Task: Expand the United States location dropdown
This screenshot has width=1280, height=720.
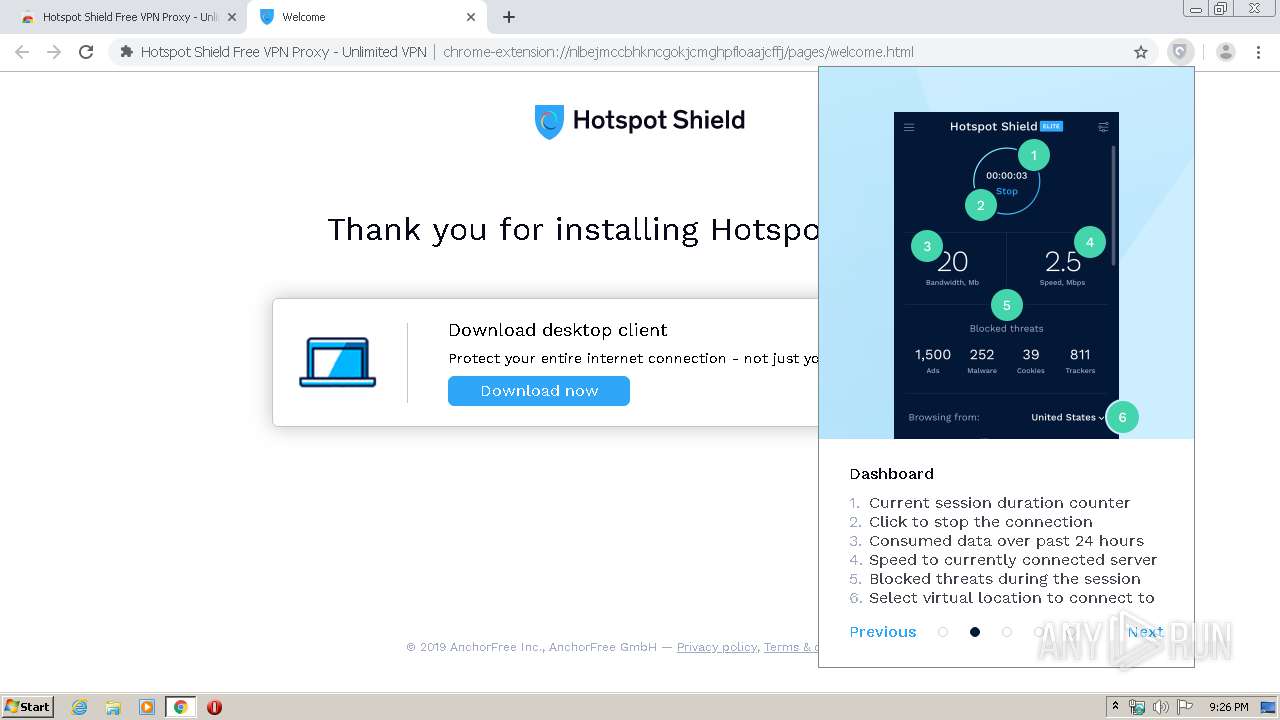Action: (x=1067, y=417)
